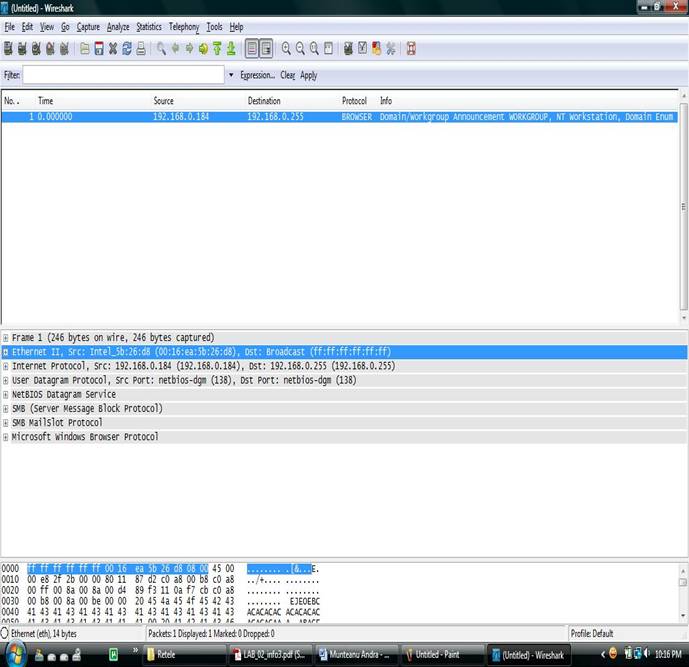
Task: Open the Analyze menu
Action: click(118, 27)
